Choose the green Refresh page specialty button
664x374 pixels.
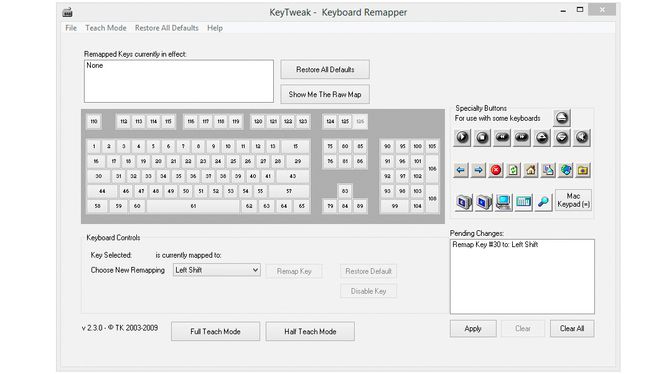pos(513,170)
